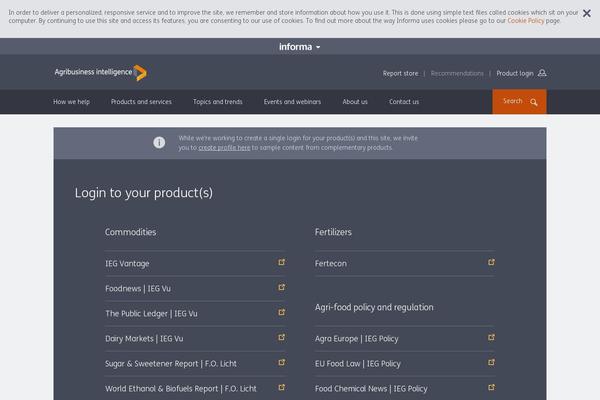Viewport: 600px width, 400px height.
Task: Open the How we help menu
Action: (x=71, y=102)
